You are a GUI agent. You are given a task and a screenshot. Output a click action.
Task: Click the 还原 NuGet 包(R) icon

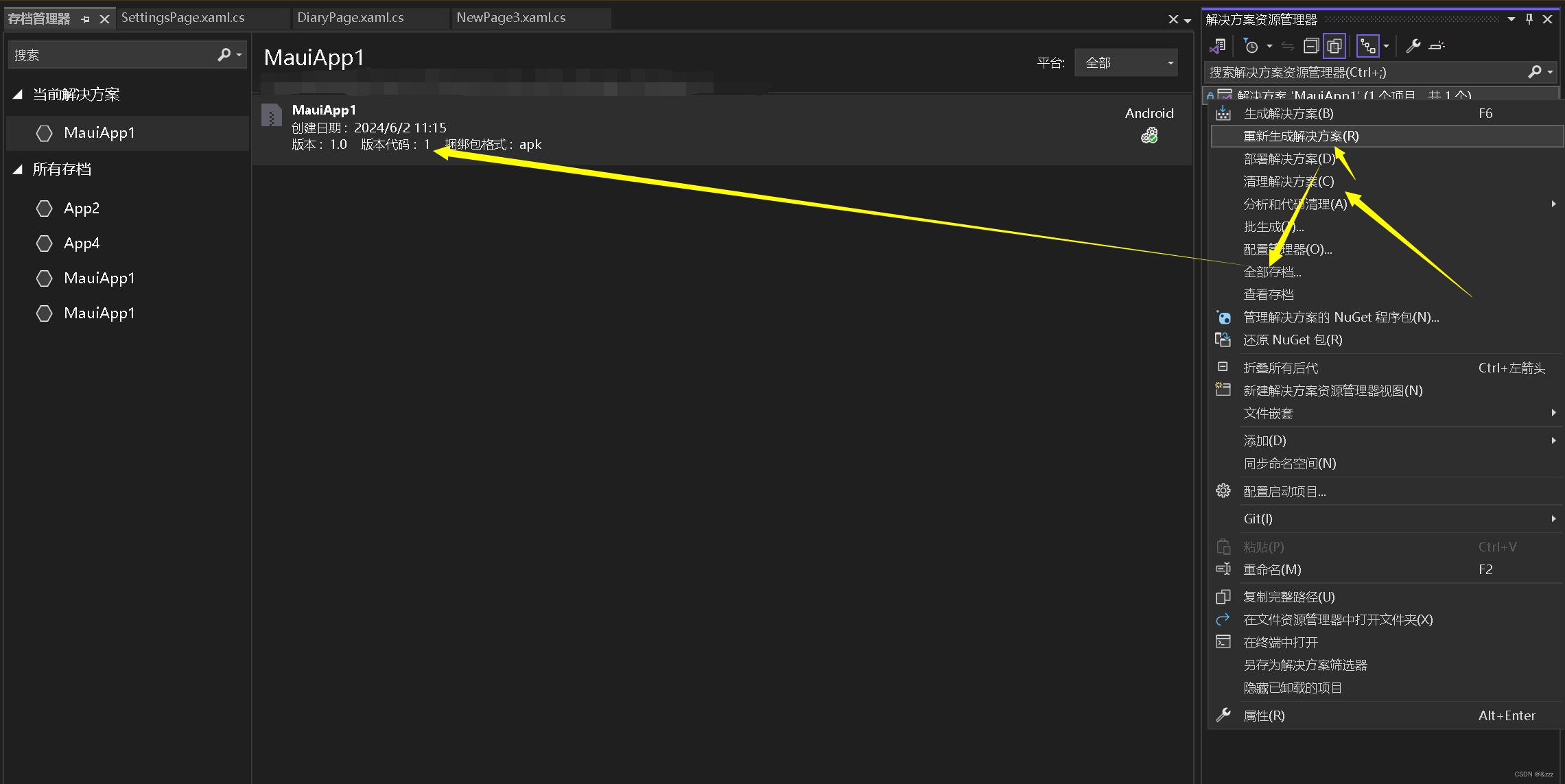(x=1223, y=340)
